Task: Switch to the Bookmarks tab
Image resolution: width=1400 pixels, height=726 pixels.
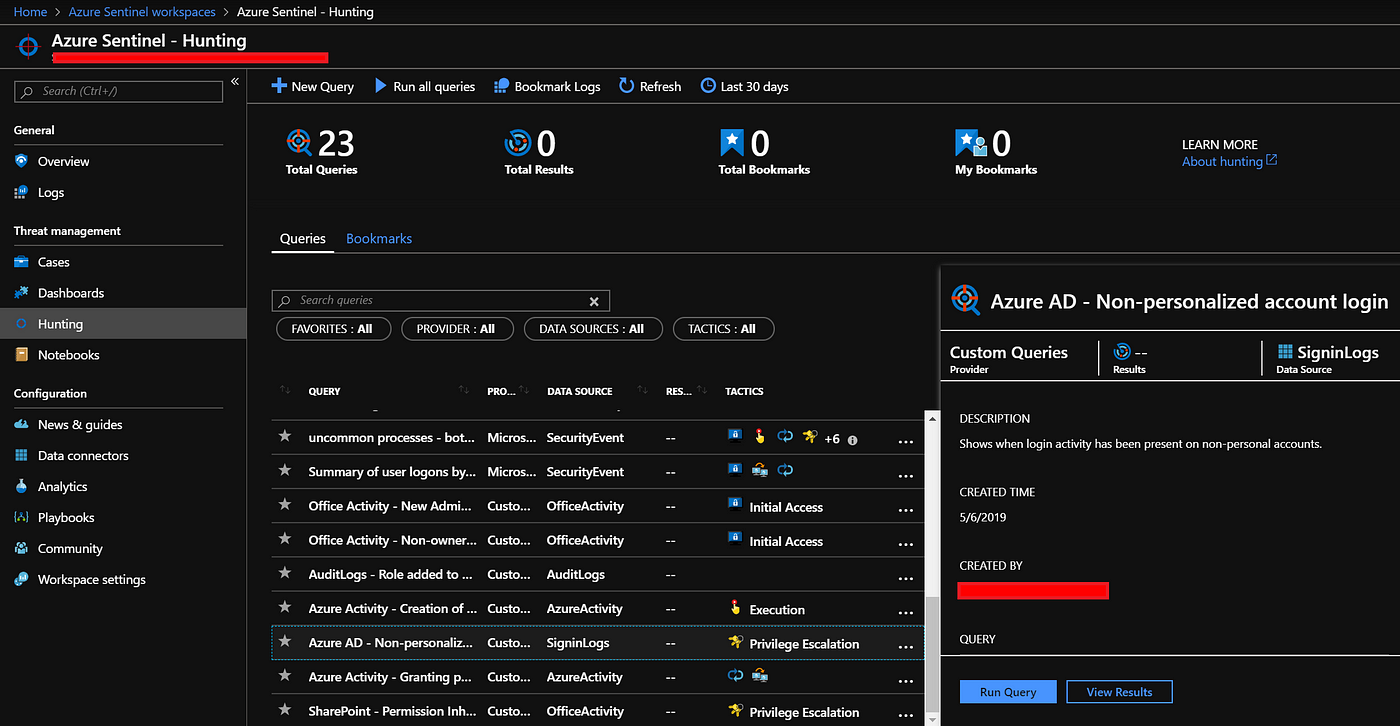Action: click(379, 239)
